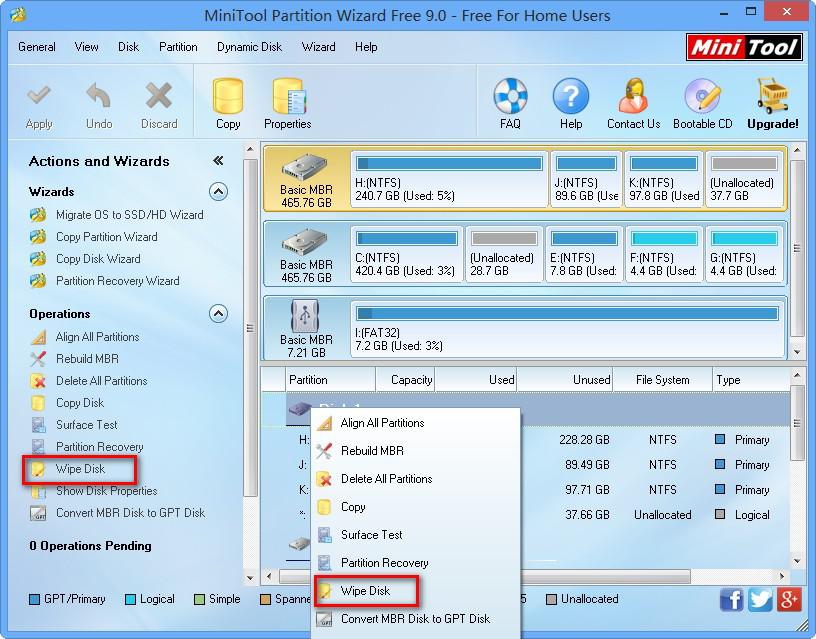Image resolution: width=816 pixels, height=639 pixels.
Task: Click the sidebar scrollbar down arrow
Action: tap(250, 578)
